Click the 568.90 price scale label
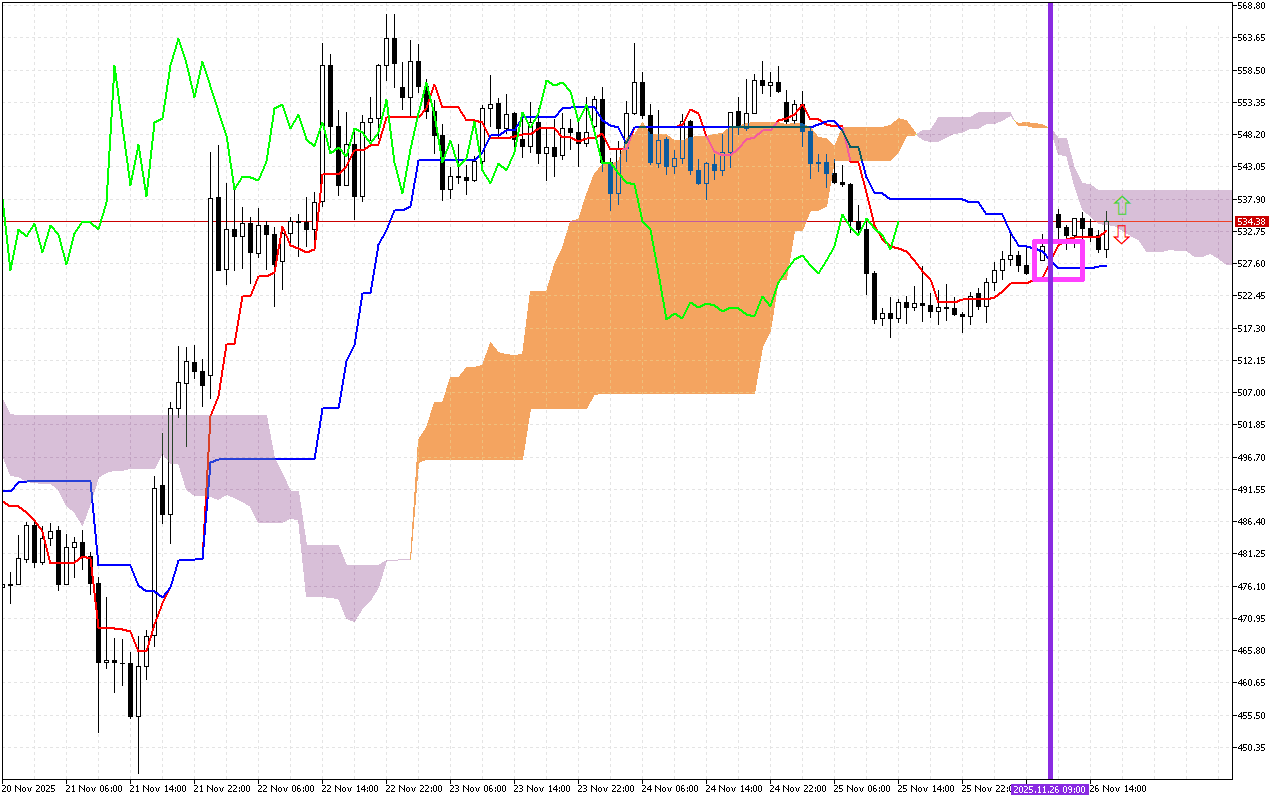1280x800 pixels. coord(1252,6)
